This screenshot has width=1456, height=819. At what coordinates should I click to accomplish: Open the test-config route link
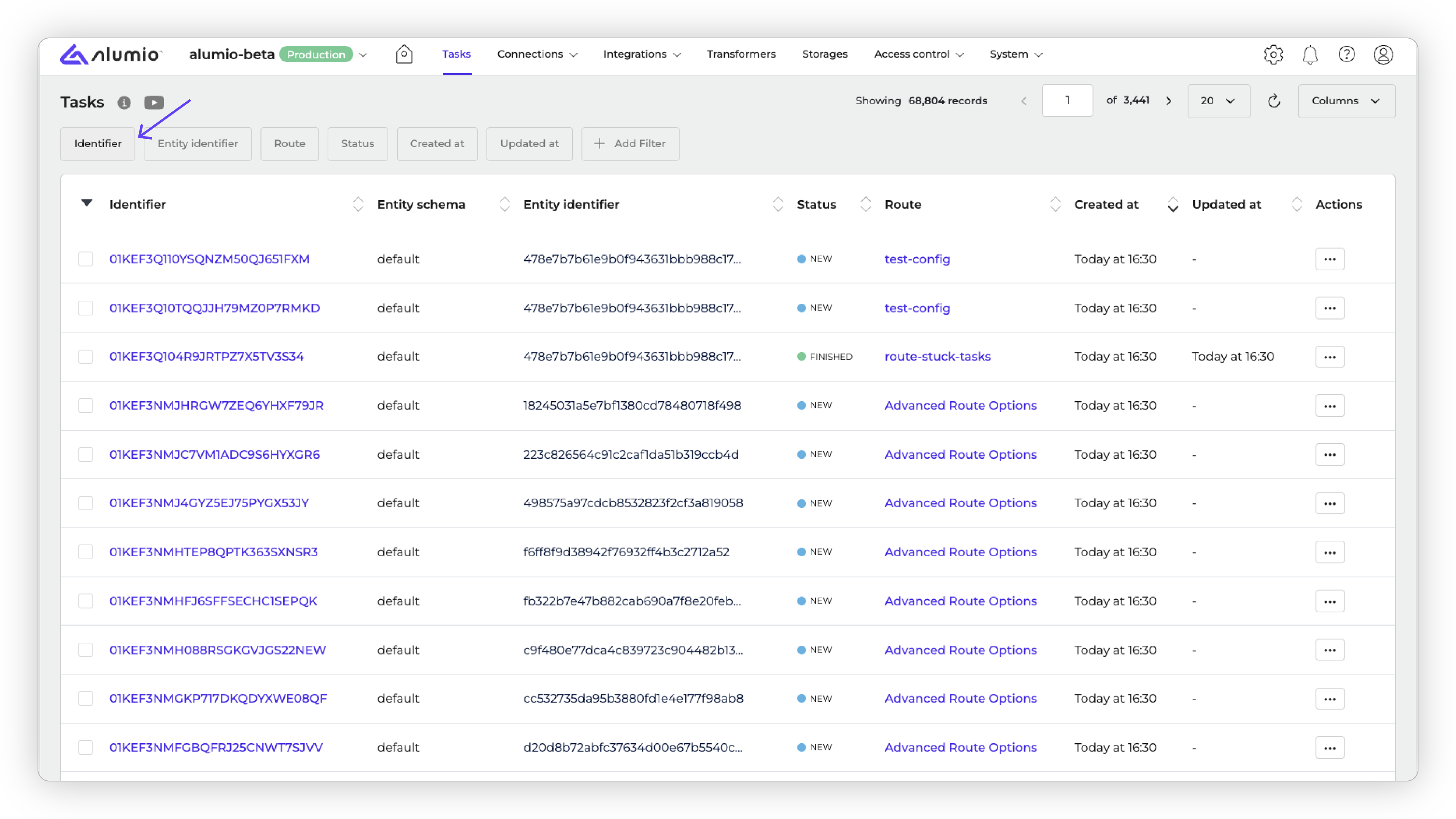917,259
